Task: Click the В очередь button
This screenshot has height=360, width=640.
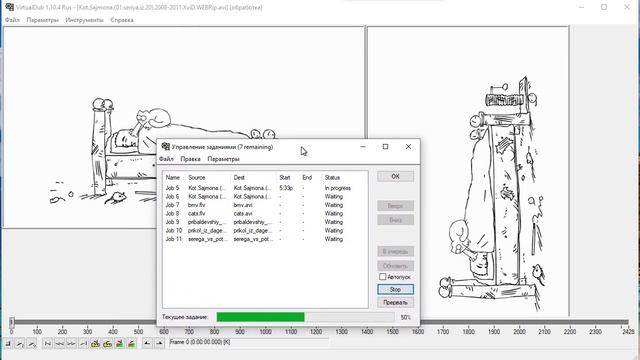Action: click(x=396, y=251)
